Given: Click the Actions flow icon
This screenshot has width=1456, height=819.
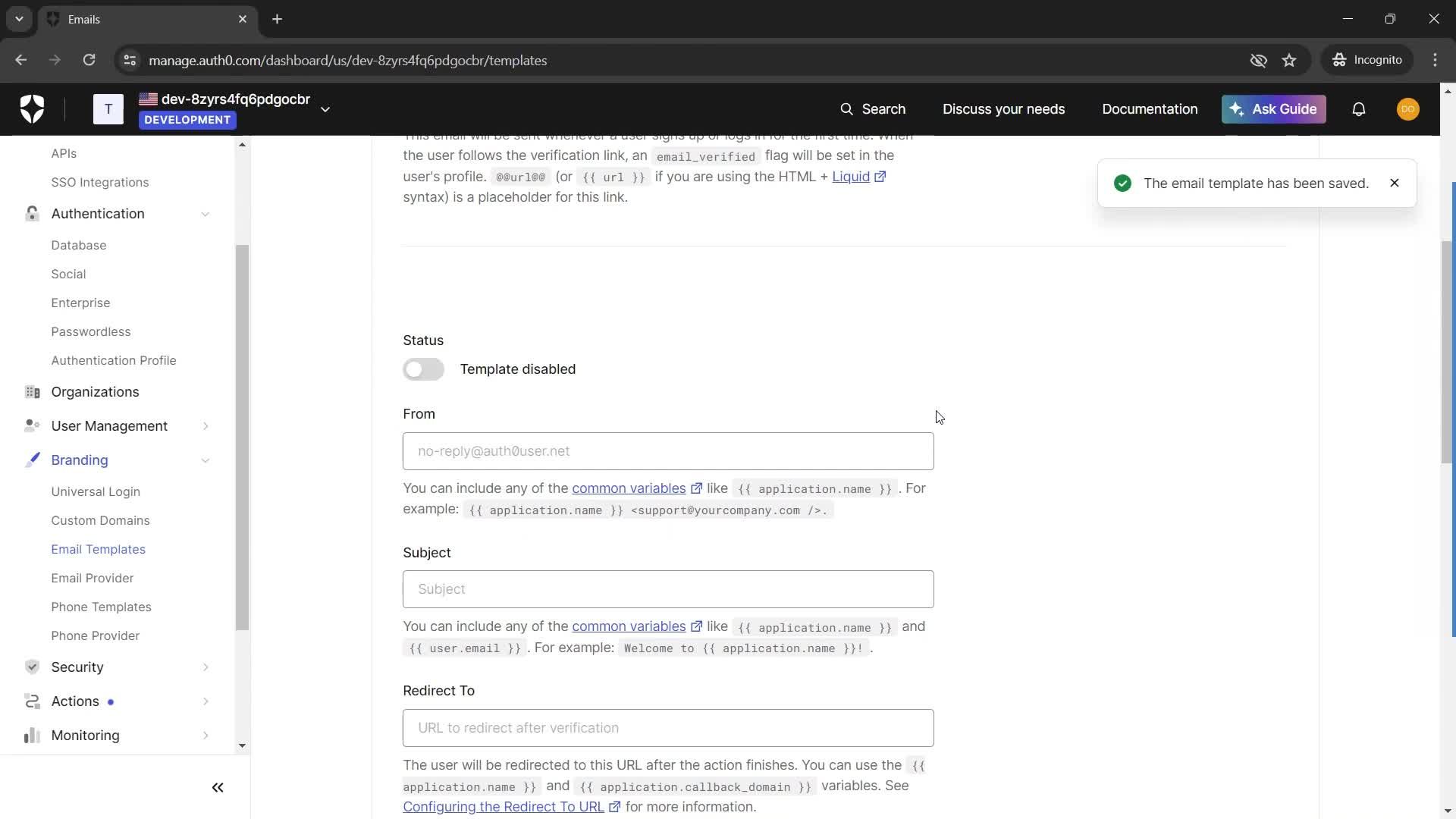Looking at the screenshot, I should [x=32, y=701].
